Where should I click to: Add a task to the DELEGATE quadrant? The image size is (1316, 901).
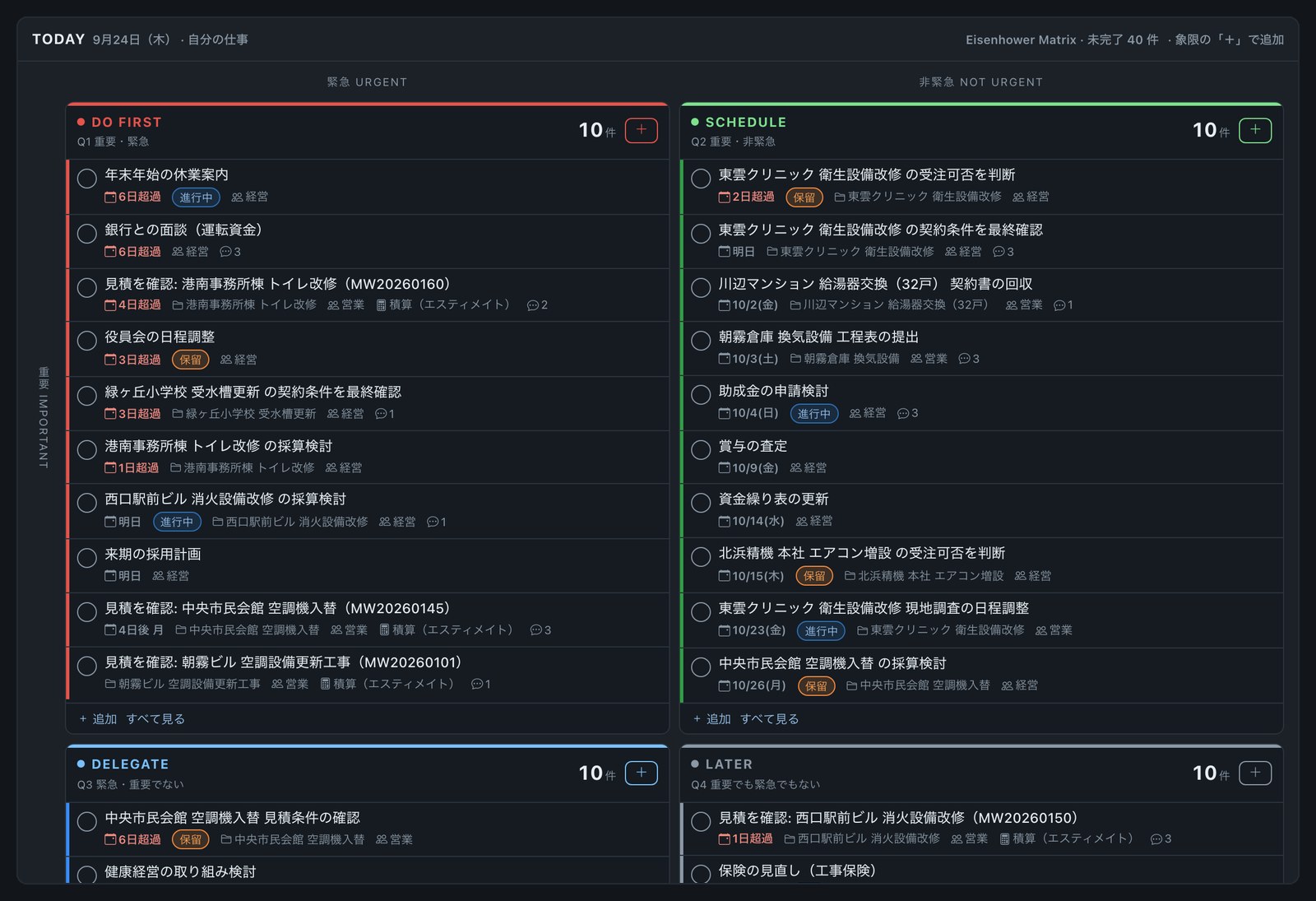(x=641, y=773)
